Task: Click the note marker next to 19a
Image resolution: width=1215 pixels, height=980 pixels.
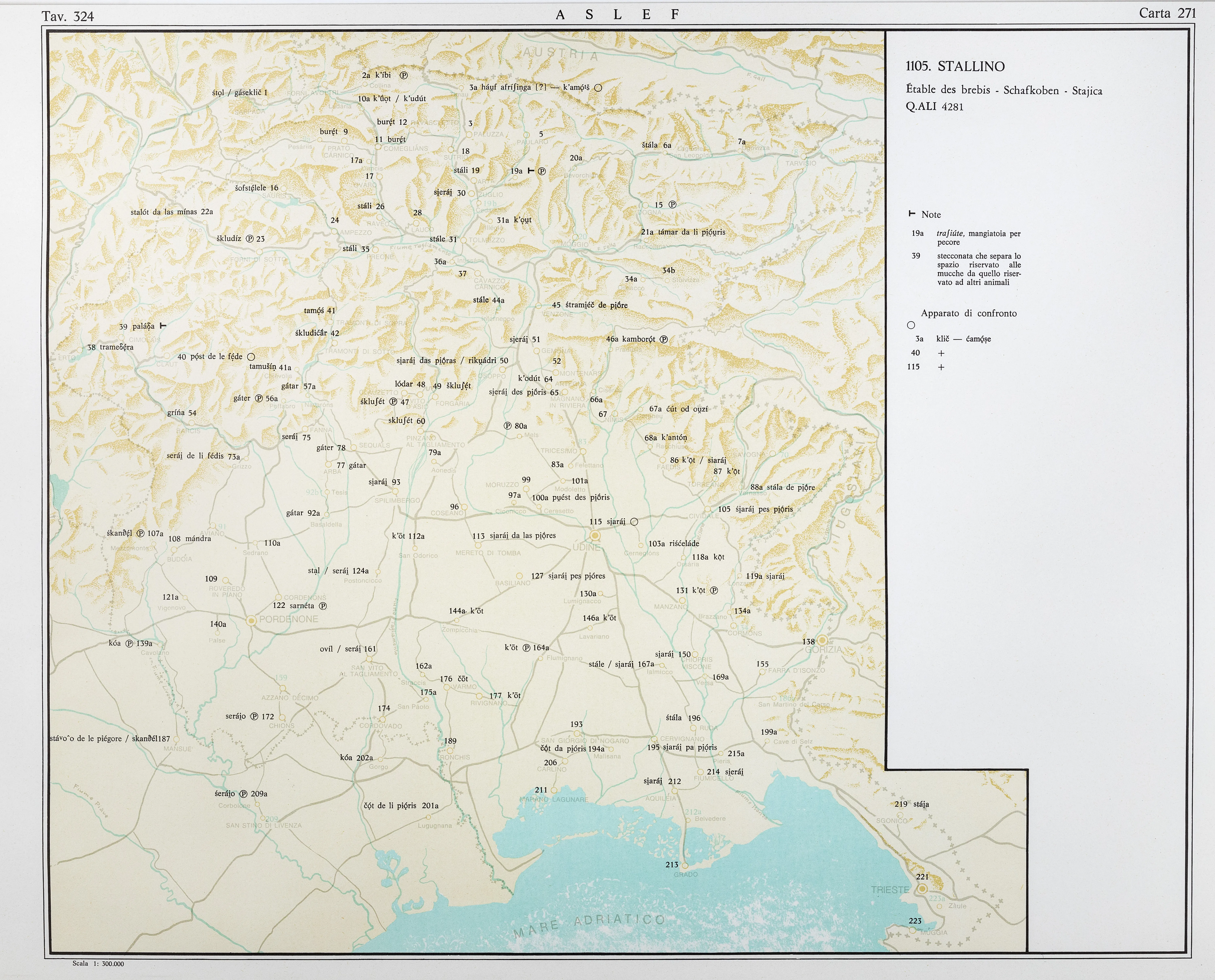Action: (531, 171)
